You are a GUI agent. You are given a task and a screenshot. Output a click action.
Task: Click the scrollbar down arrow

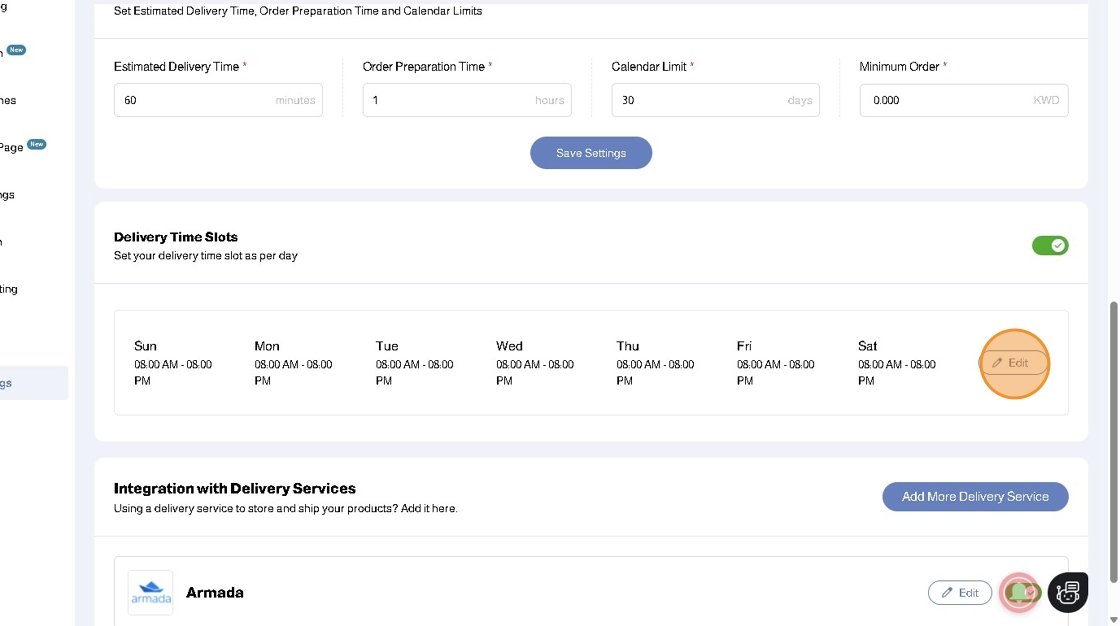1114,618
